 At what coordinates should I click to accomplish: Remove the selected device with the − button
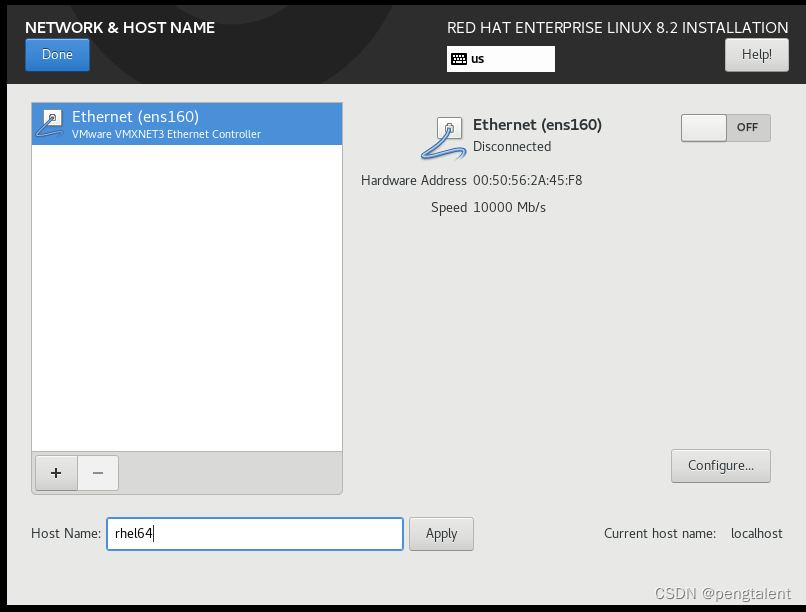97,472
